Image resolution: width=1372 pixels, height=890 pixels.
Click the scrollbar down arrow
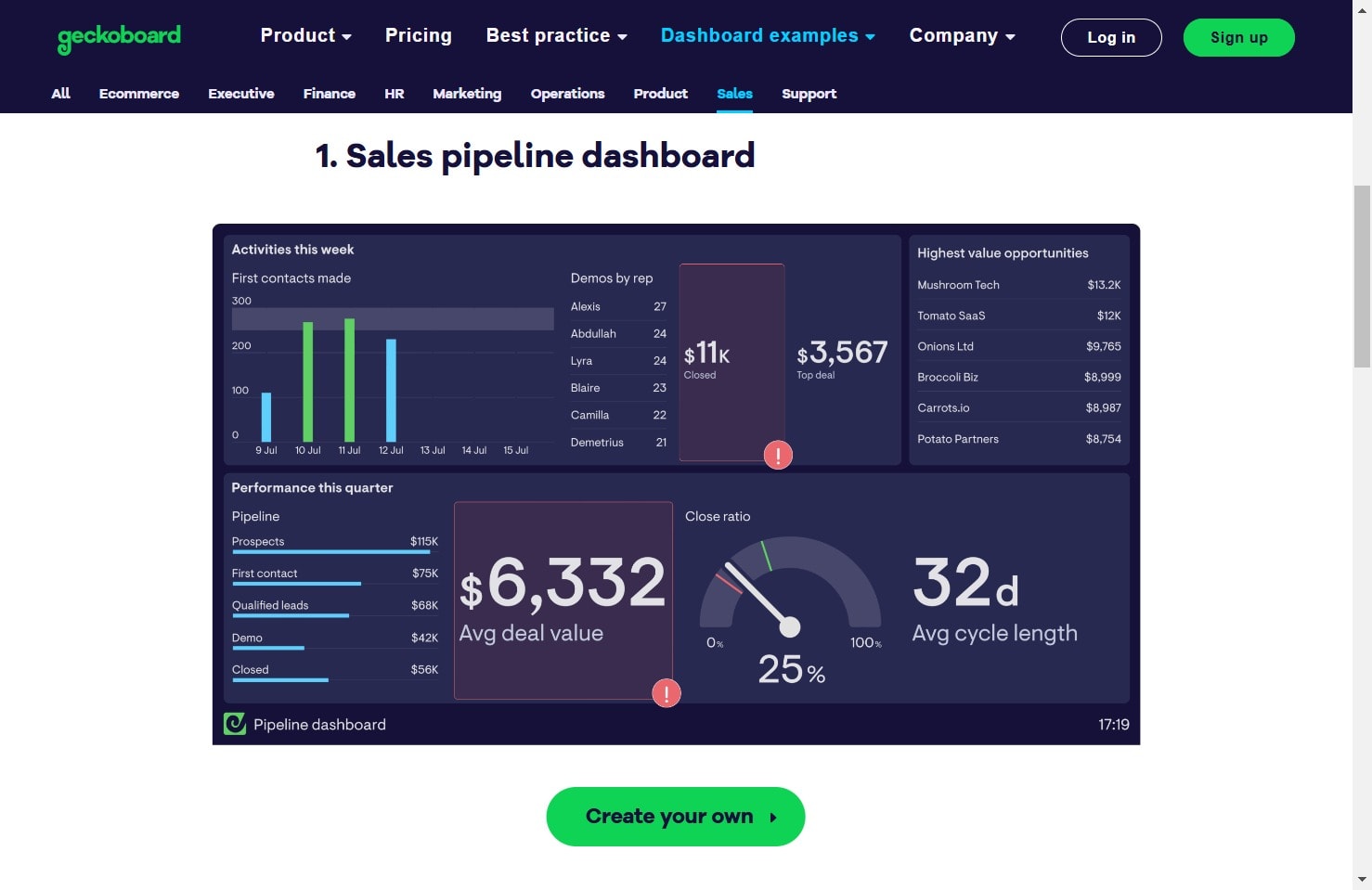1362,879
